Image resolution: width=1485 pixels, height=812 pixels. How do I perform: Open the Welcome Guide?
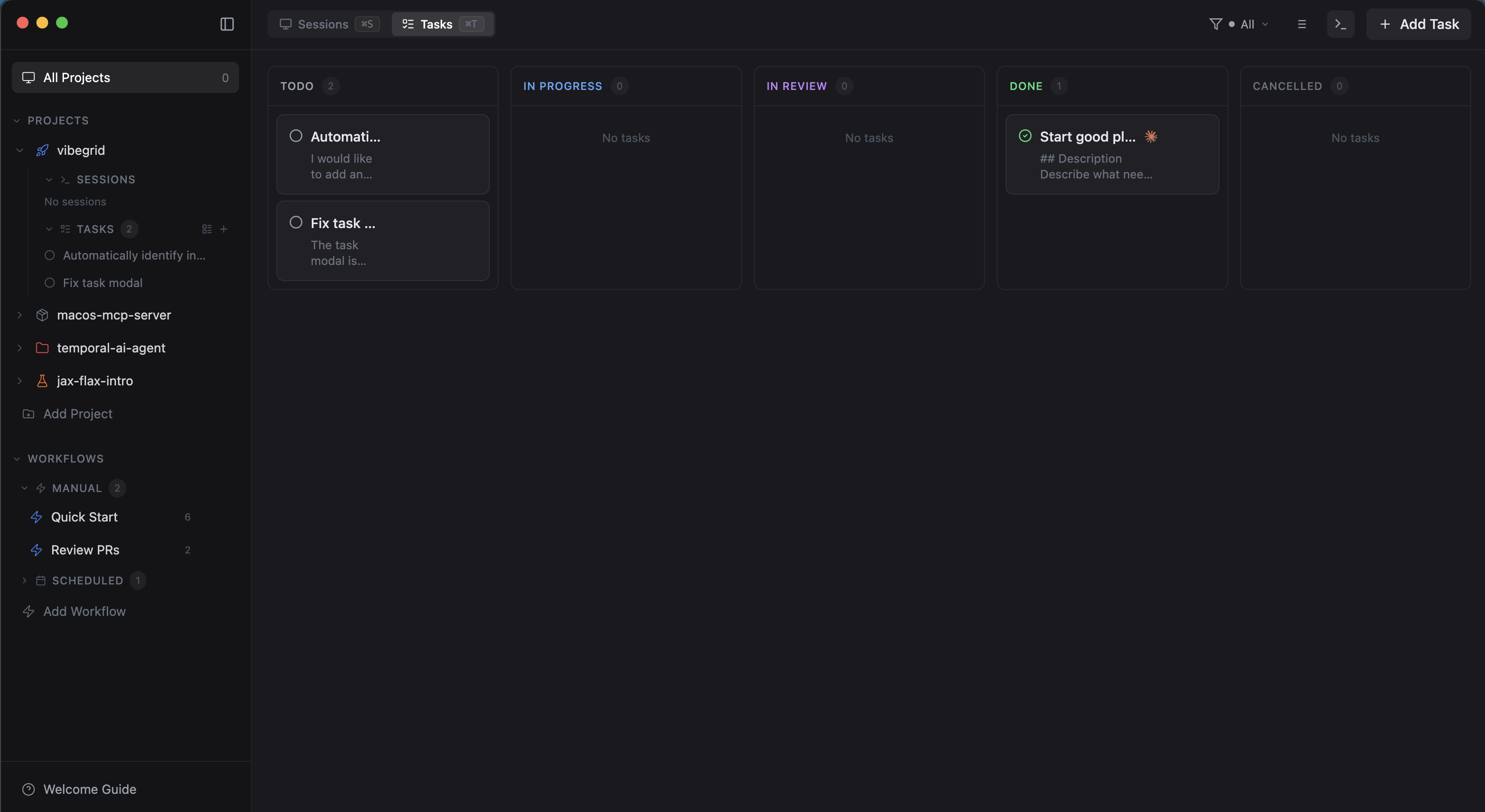coord(90,789)
